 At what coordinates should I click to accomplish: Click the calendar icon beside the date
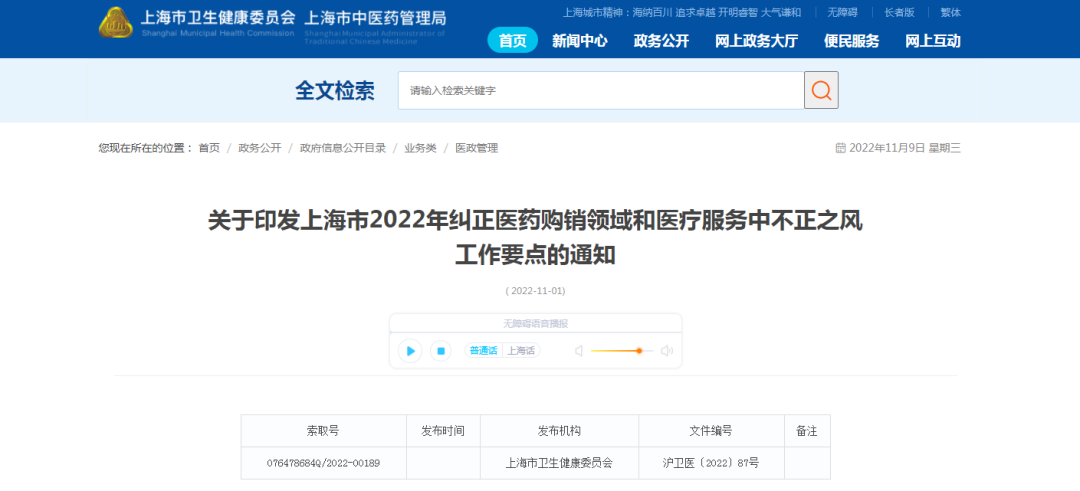(x=840, y=148)
